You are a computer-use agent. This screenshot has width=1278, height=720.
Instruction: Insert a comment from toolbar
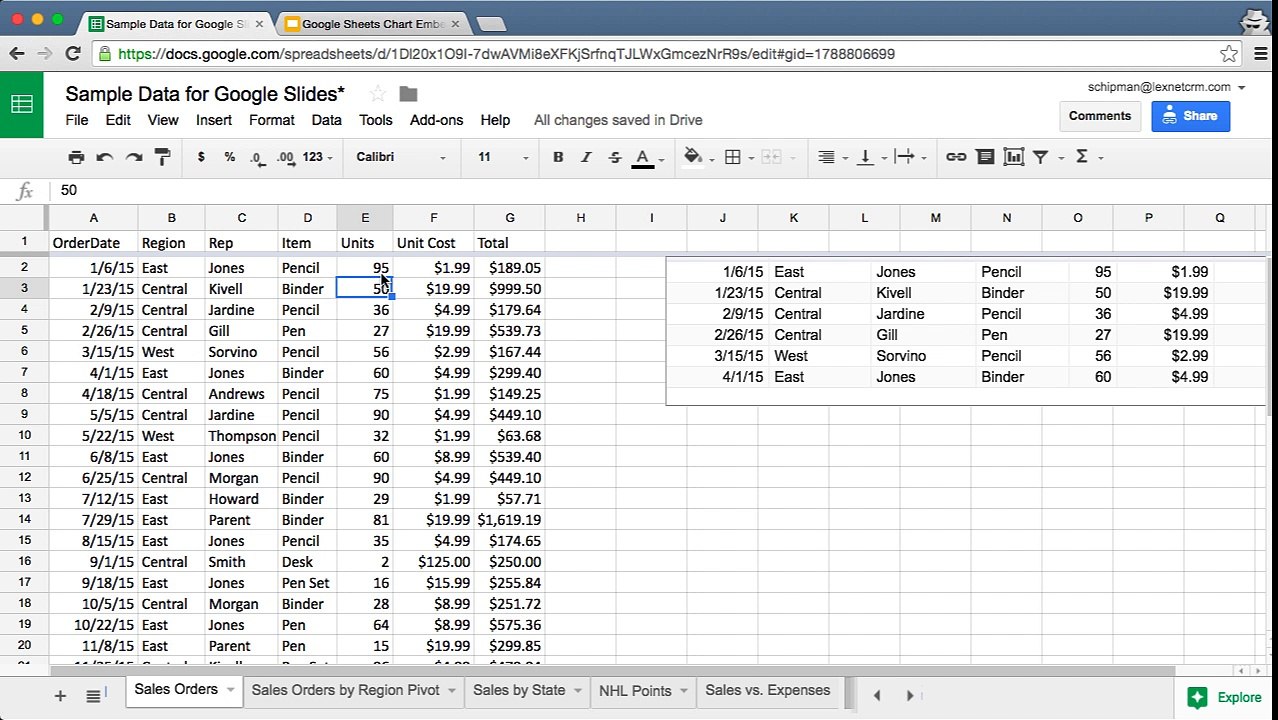985,157
